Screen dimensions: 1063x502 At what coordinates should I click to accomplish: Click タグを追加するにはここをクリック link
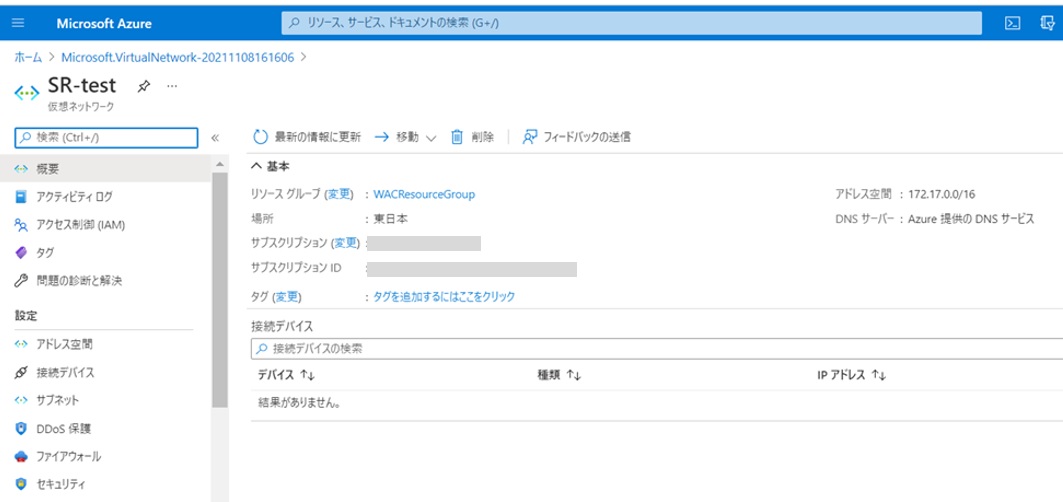[444, 296]
